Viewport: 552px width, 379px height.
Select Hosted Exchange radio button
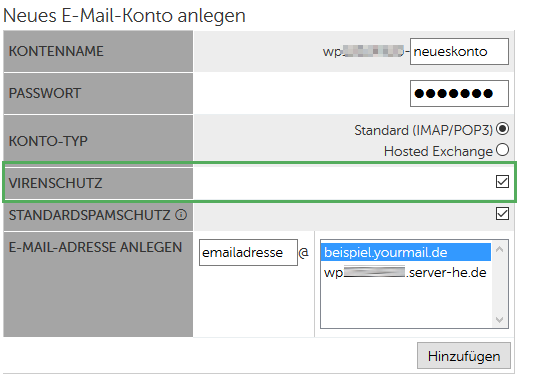(502, 150)
